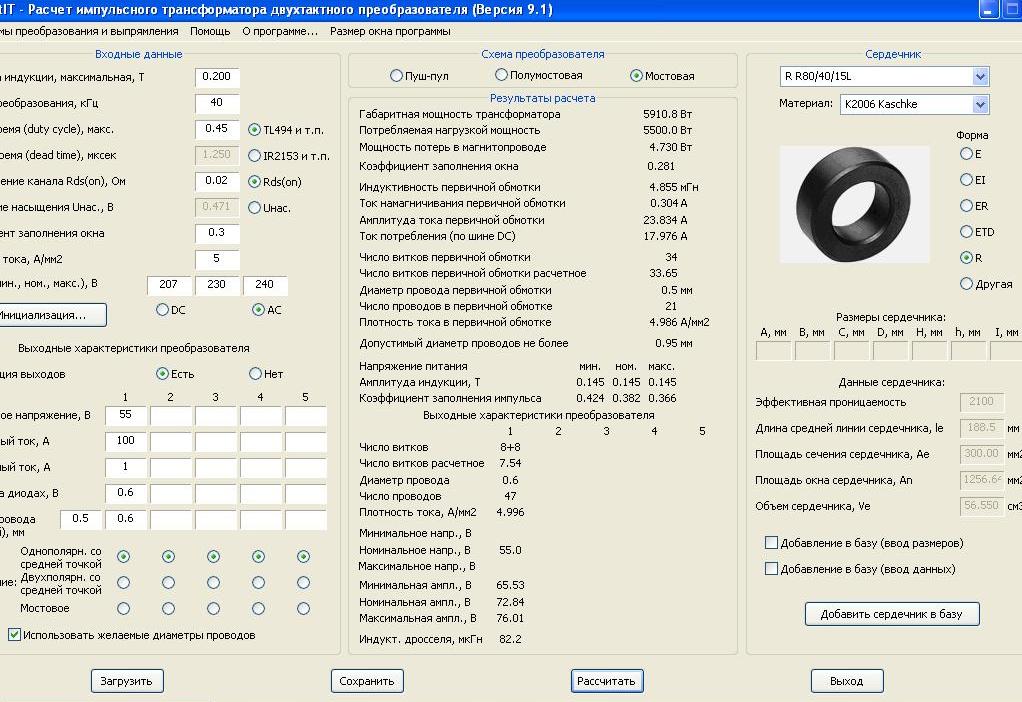Open the Помощь menu

210,31
